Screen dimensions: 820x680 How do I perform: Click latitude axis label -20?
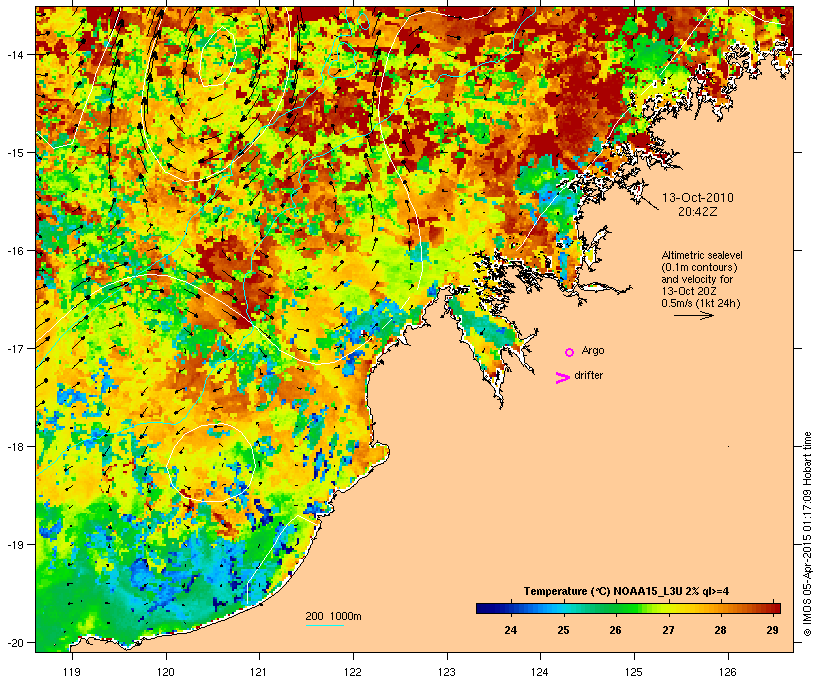pyautogui.click(x=15, y=643)
